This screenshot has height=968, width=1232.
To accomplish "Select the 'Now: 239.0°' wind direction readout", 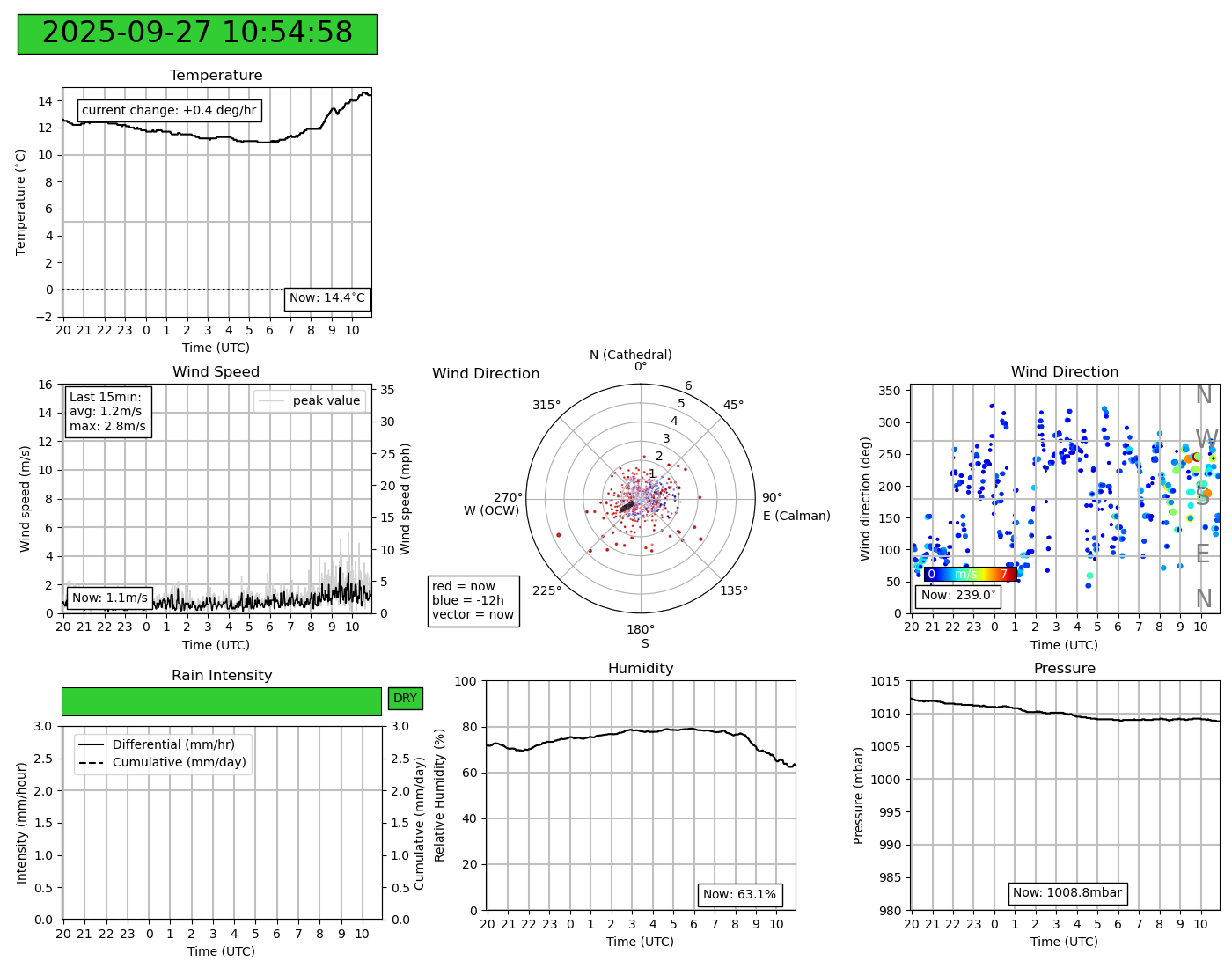I will 957,596.
